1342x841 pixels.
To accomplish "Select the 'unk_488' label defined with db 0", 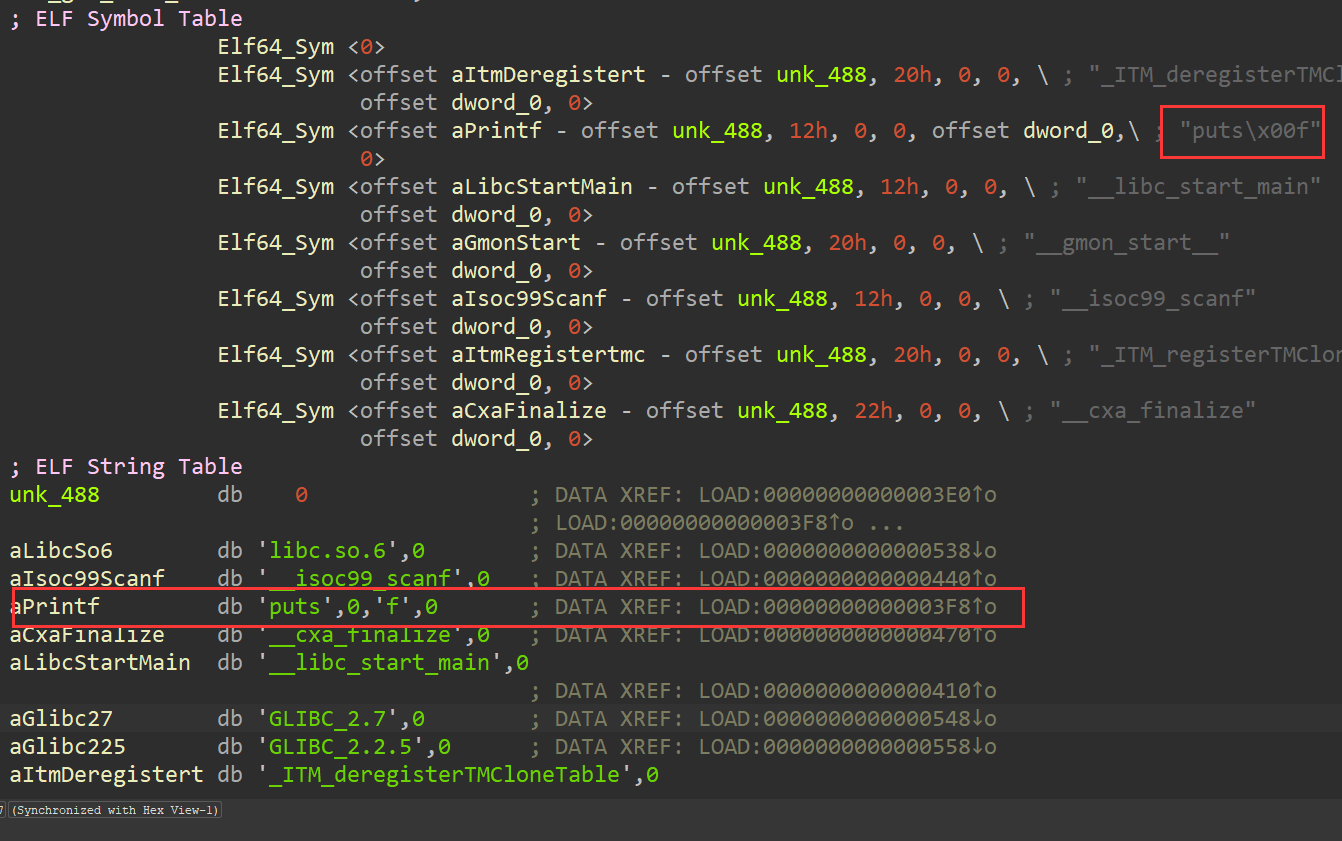I will (x=55, y=495).
